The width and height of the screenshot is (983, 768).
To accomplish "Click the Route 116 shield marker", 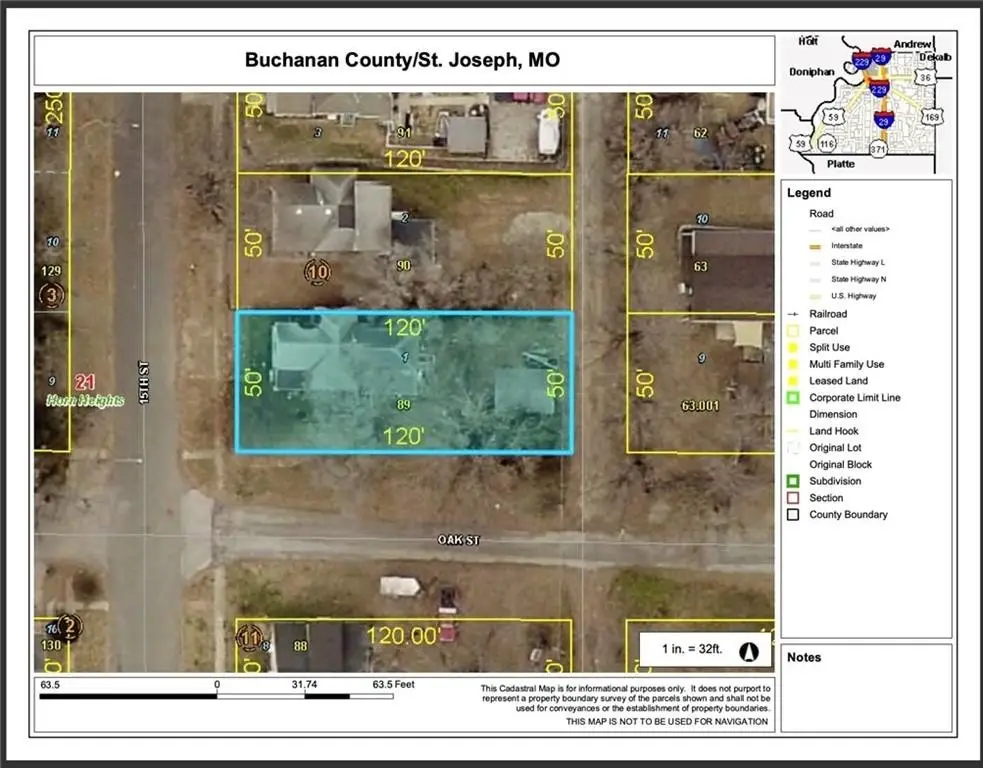I will pyautogui.click(x=826, y=145).
